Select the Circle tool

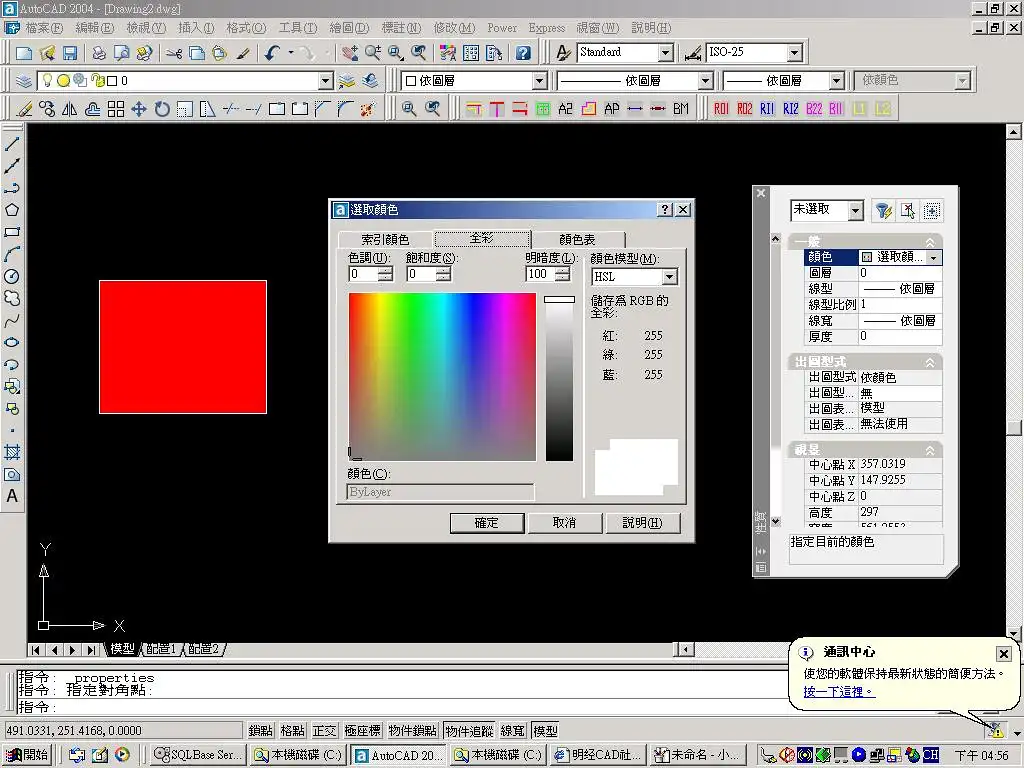(12, 276)
